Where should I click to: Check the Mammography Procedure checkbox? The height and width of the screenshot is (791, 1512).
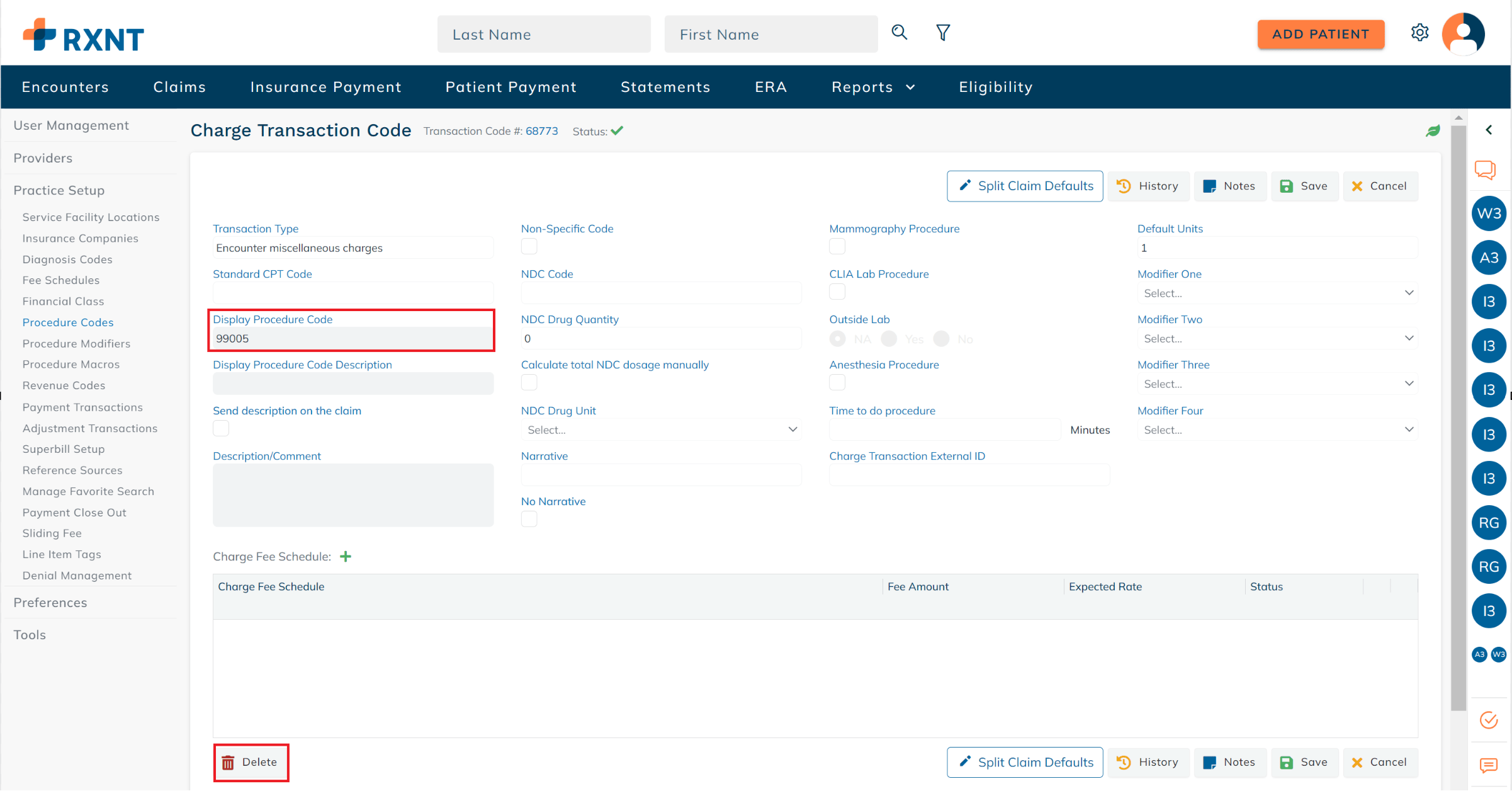click(x=837, y=246)
